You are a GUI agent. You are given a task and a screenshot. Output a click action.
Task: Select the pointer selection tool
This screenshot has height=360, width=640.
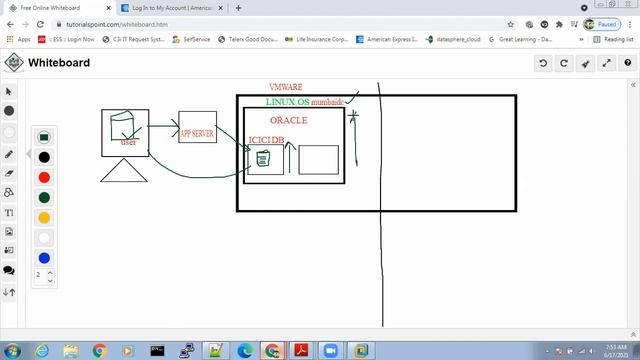(9, 92)
